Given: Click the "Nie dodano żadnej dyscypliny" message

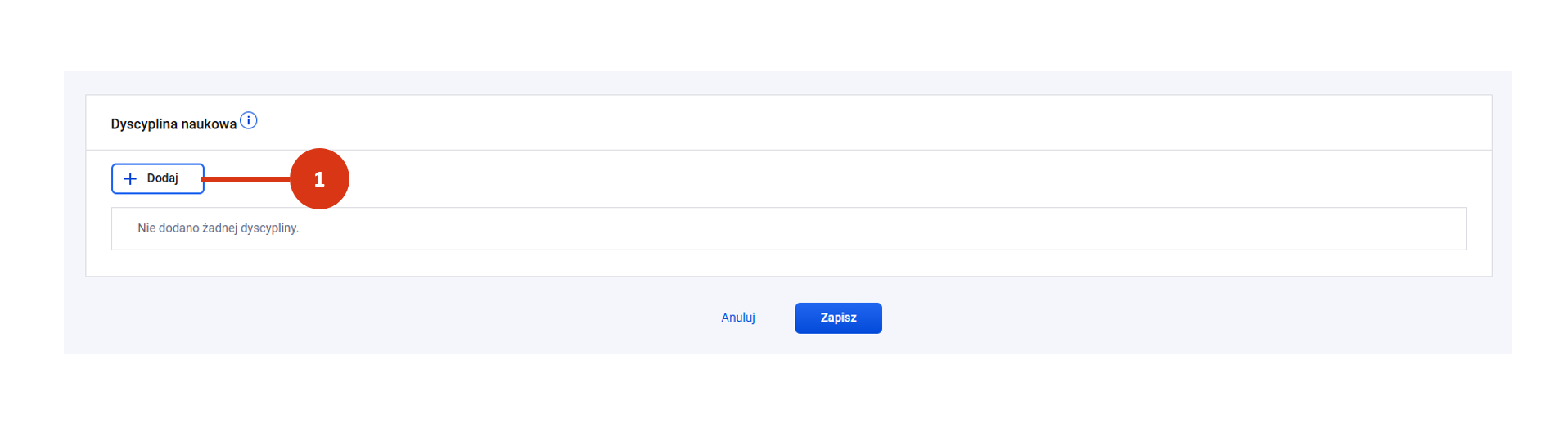Looking at the screenshot, I should (218, 228).
